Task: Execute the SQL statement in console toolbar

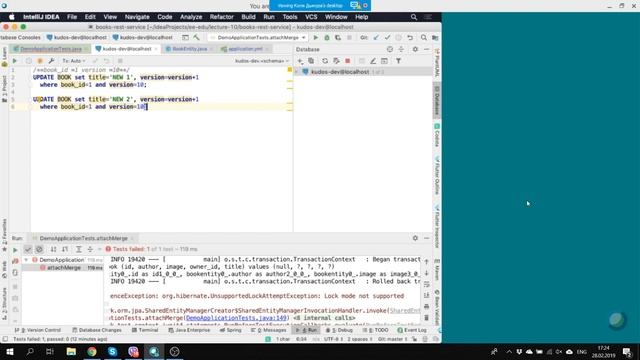Action: (x=15, y=61)
